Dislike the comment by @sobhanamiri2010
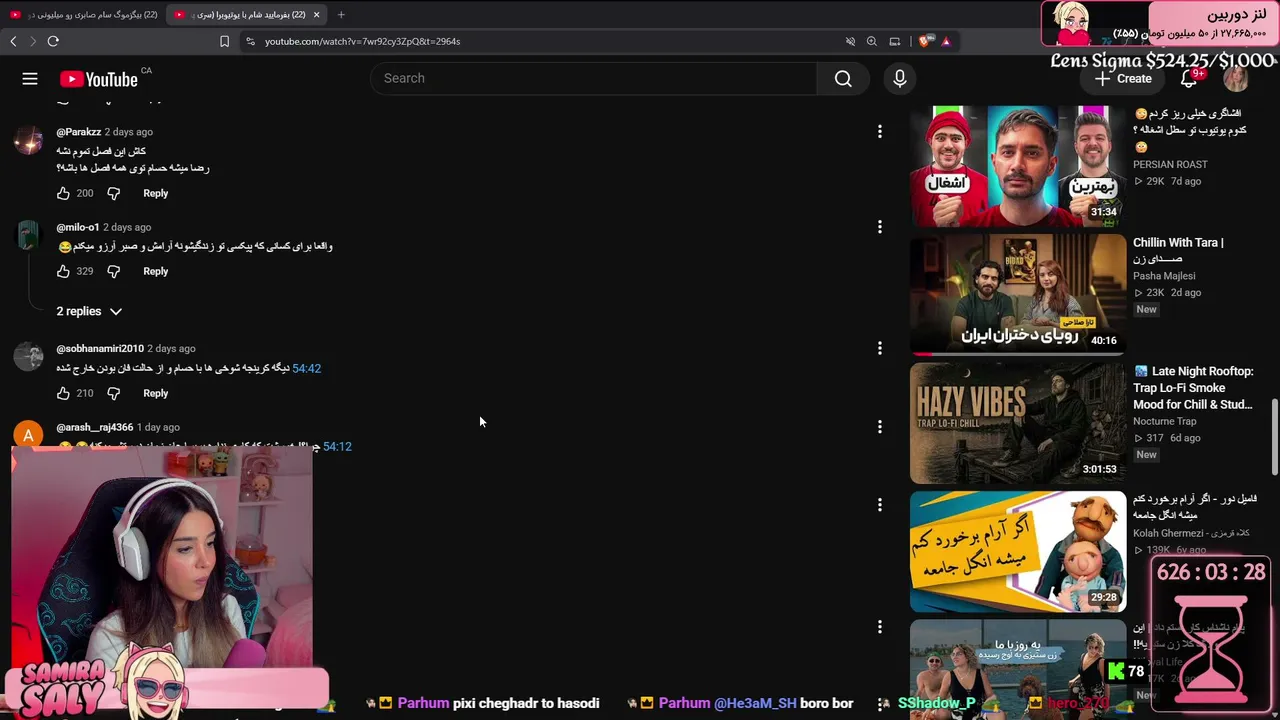This screenshot has width=1280, height=720. 113,393
